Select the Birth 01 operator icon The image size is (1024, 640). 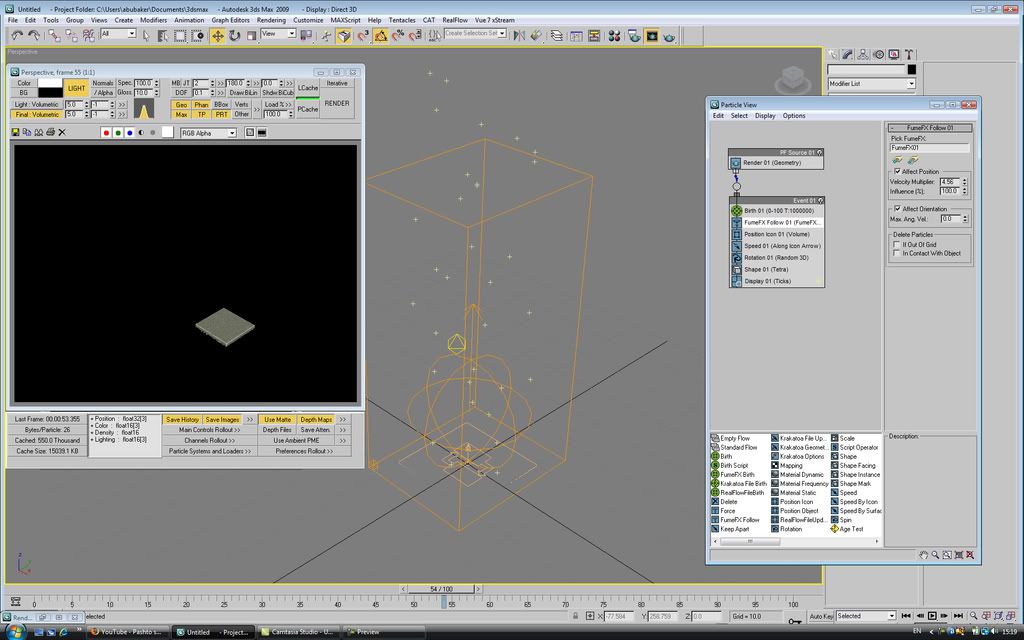736,211
